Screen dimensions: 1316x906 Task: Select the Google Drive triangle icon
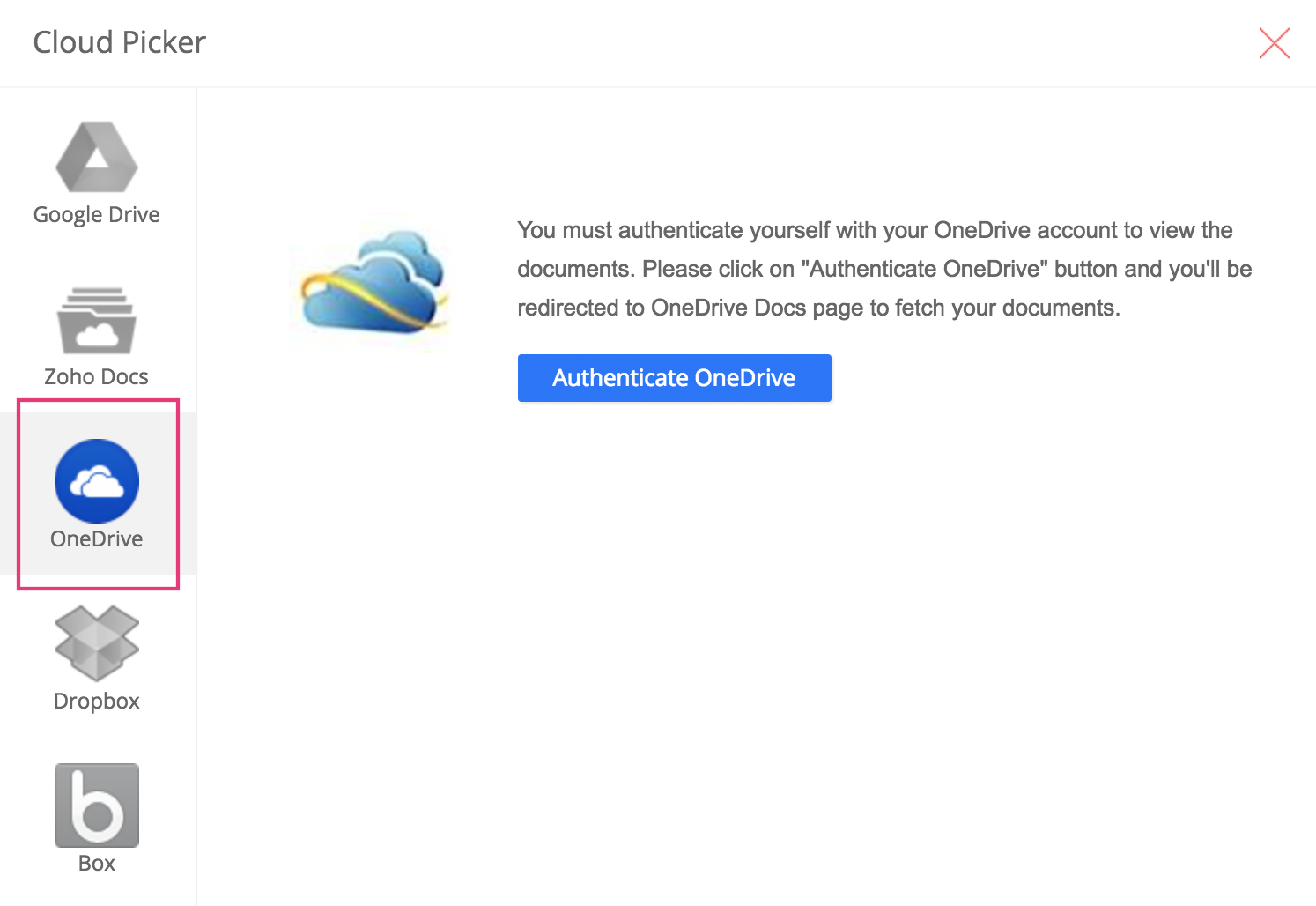point(97,157)
